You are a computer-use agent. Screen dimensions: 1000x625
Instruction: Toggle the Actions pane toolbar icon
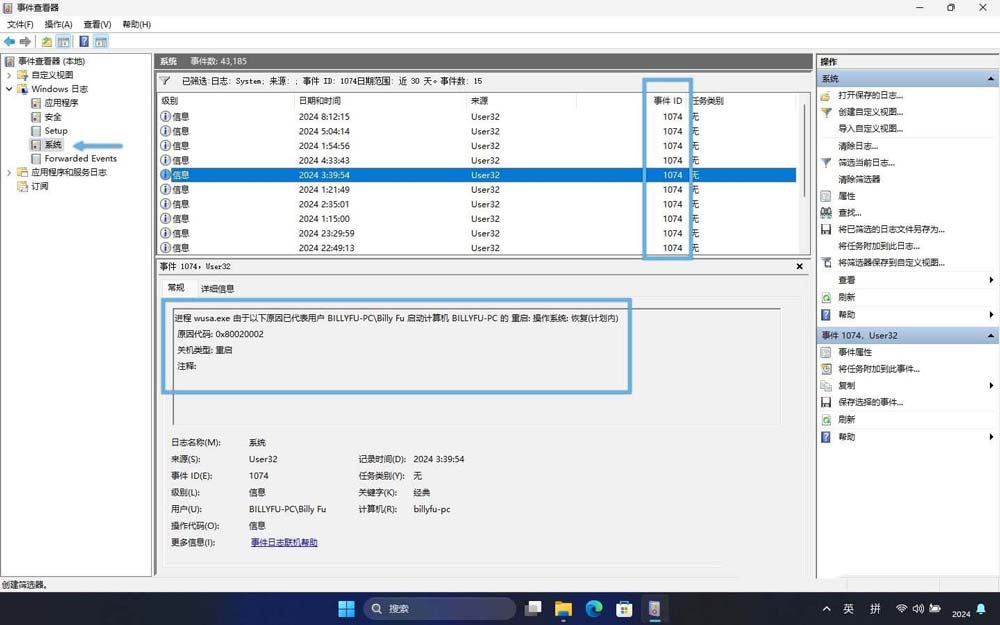coord(102,42)
